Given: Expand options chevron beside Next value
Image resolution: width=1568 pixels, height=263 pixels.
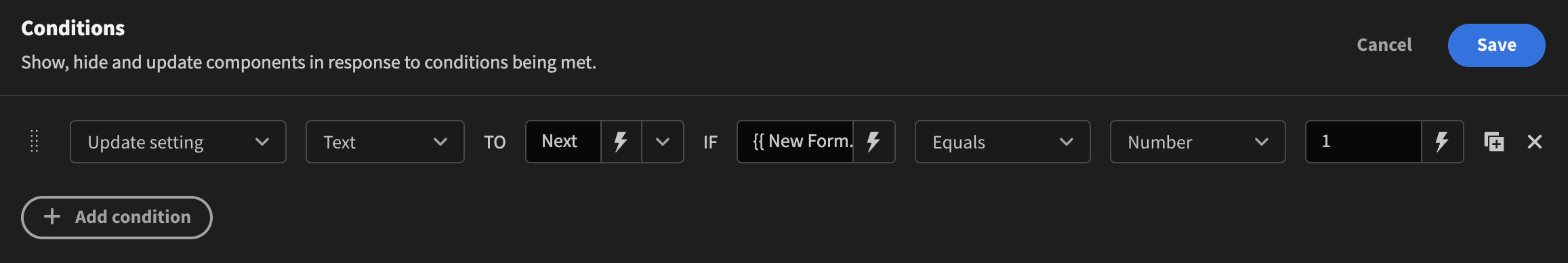Looking at the screenshot, I should [663, 142].
